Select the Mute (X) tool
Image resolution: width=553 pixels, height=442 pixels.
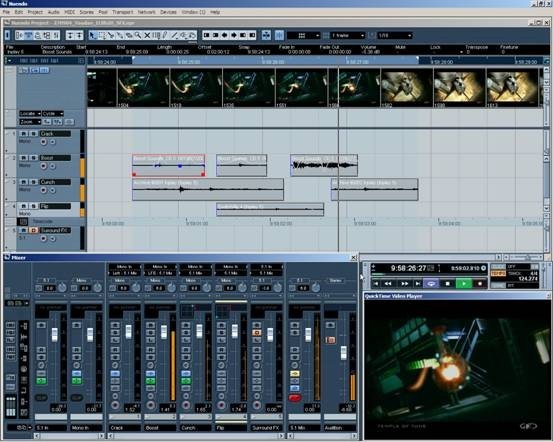[x=147, y=35]
